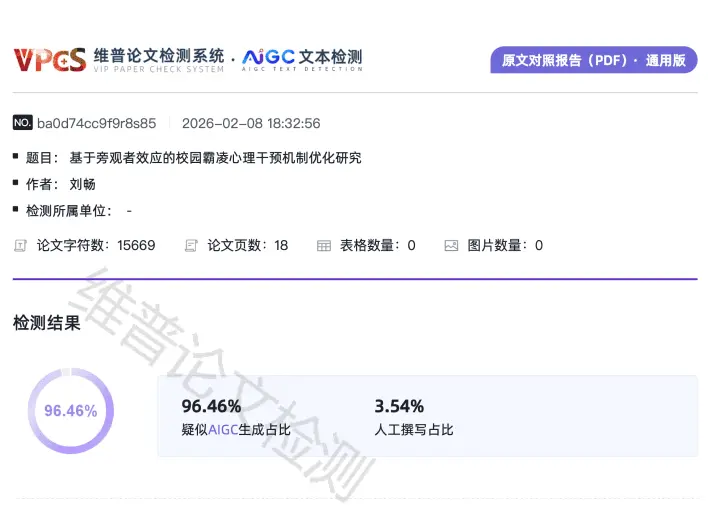Click the bold 96.46% figure in panel

[211, 406]
